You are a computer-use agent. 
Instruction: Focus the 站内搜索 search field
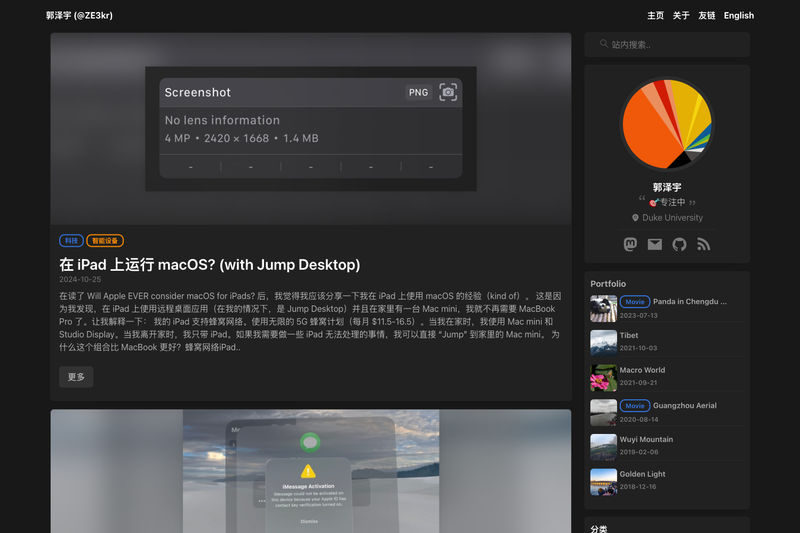click(x=667, y=44)
